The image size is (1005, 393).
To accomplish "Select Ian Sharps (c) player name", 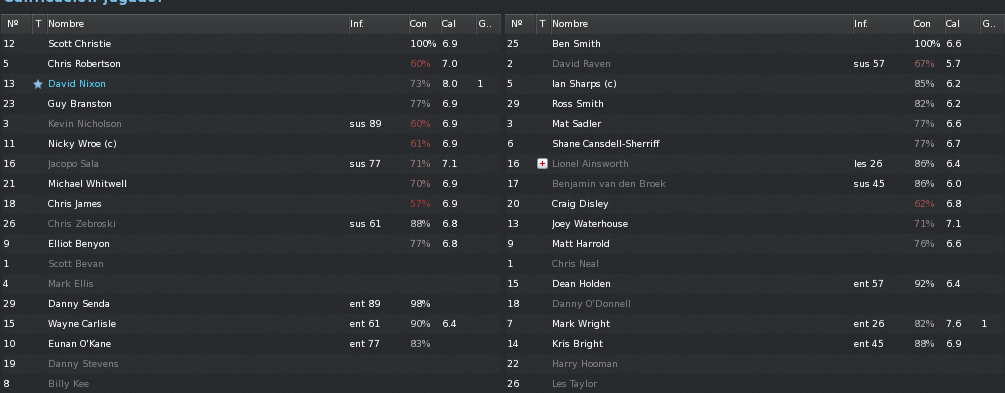I will point(584,84).
